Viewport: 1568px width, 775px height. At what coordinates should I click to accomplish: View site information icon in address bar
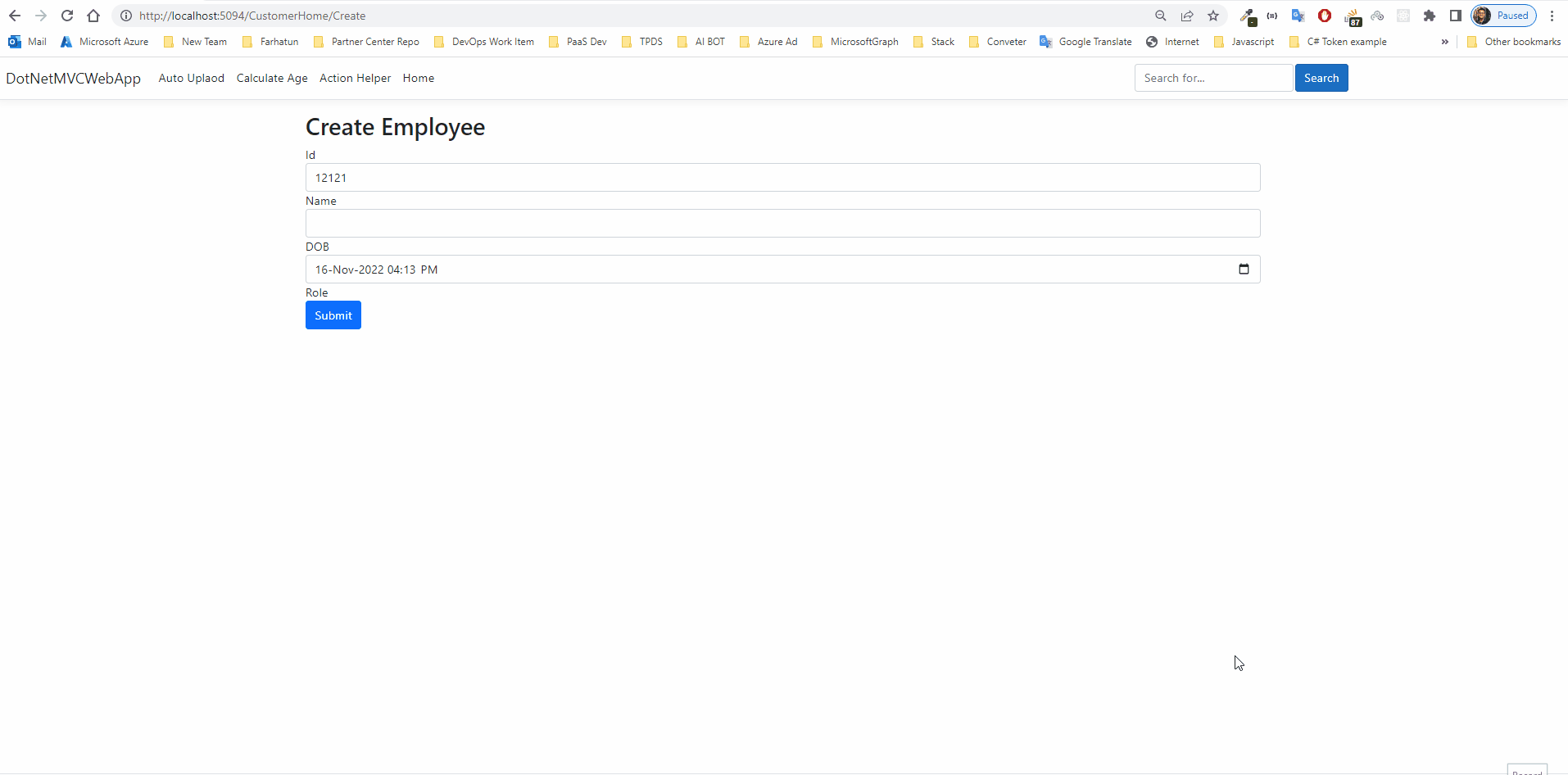tap(126, 16)
